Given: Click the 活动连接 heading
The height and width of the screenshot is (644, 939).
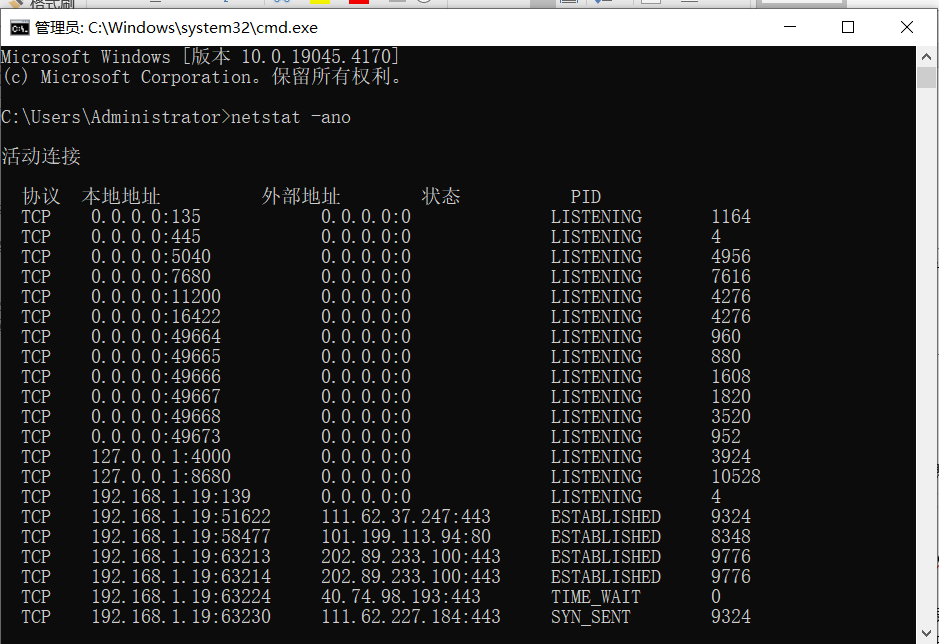Looking at the screenshot, I should point(41,156).
